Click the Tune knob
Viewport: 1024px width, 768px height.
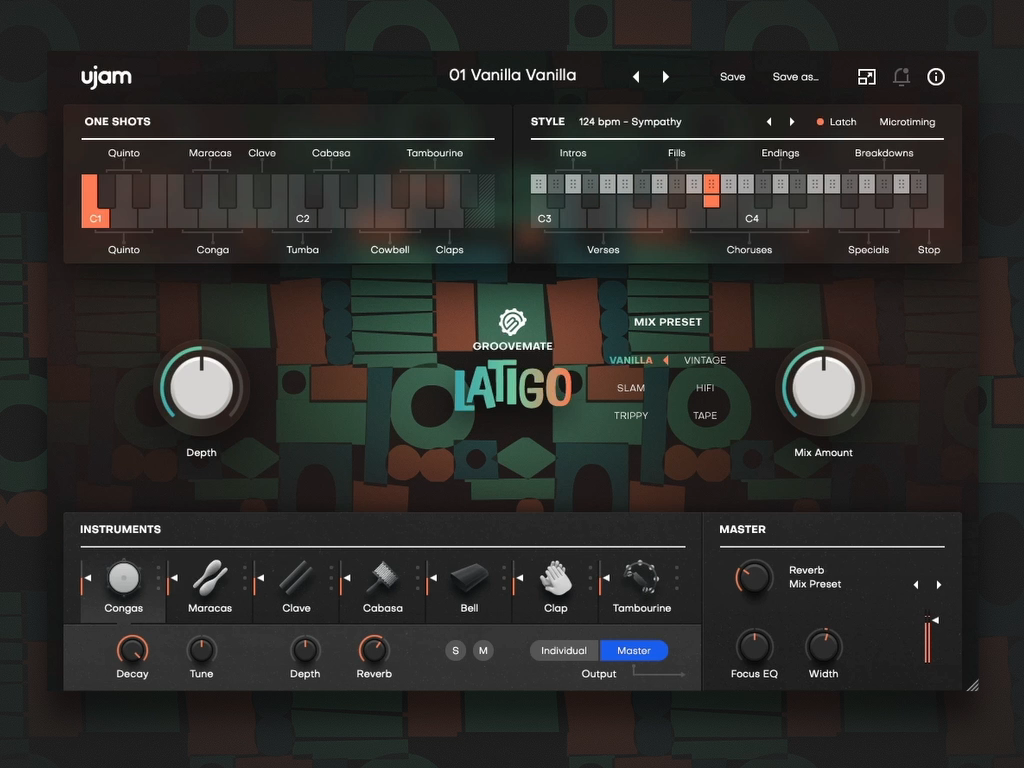point(201,650)
